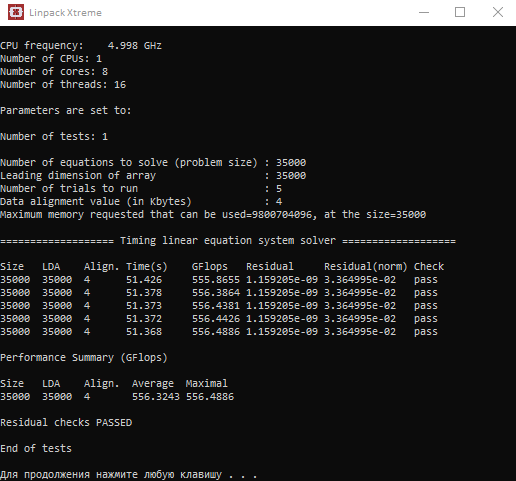Close the Linpack Xtreme window

pos(498,12)
